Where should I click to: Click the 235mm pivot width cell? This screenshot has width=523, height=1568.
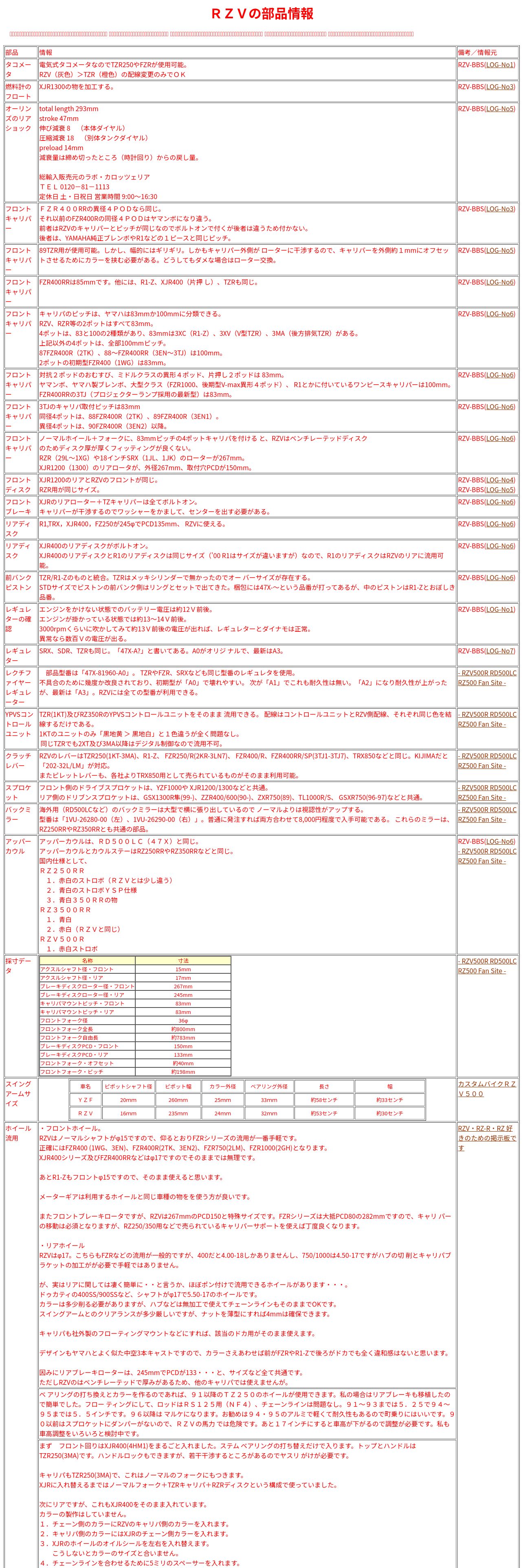178,1112
